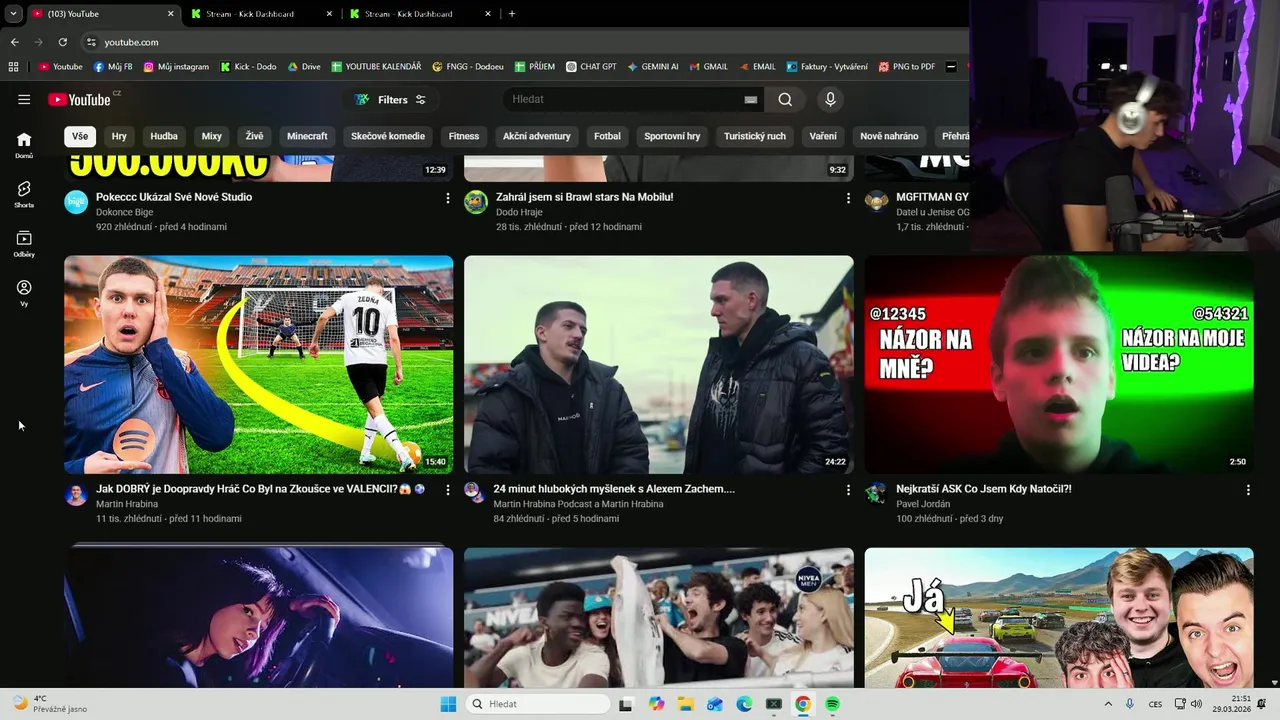Open options menu for 24 minut hlubokých myšlenek

[x=848, y=490]
